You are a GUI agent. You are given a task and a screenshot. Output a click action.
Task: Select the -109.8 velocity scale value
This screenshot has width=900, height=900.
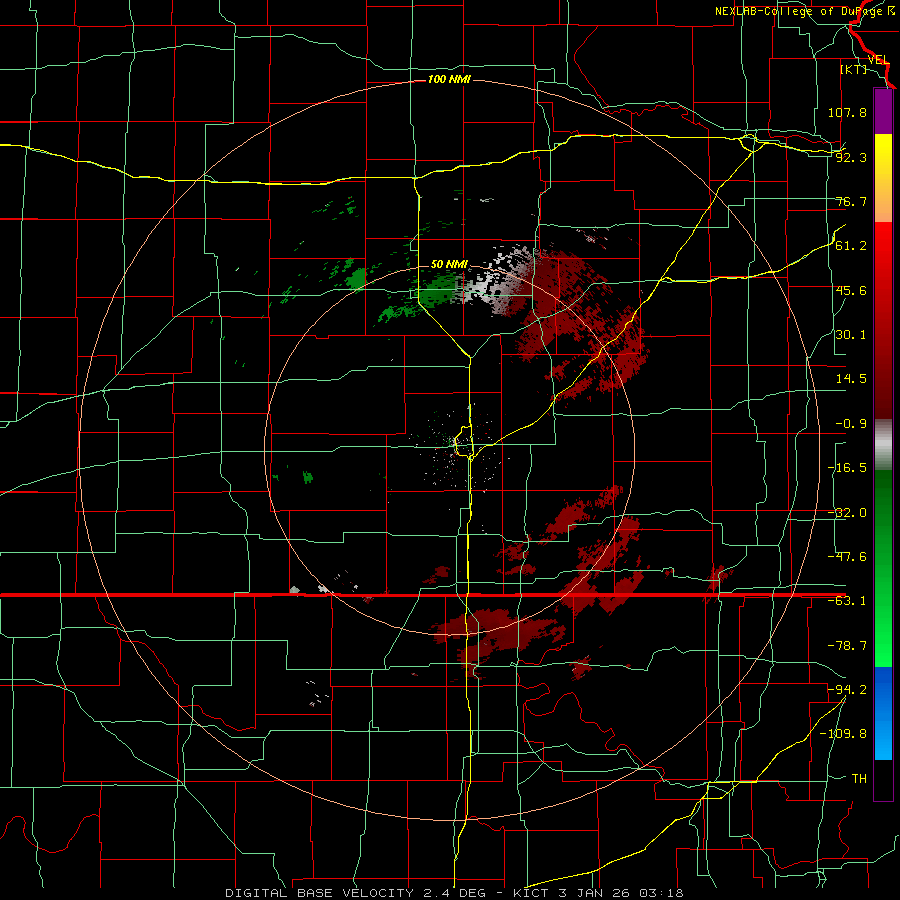843,734
